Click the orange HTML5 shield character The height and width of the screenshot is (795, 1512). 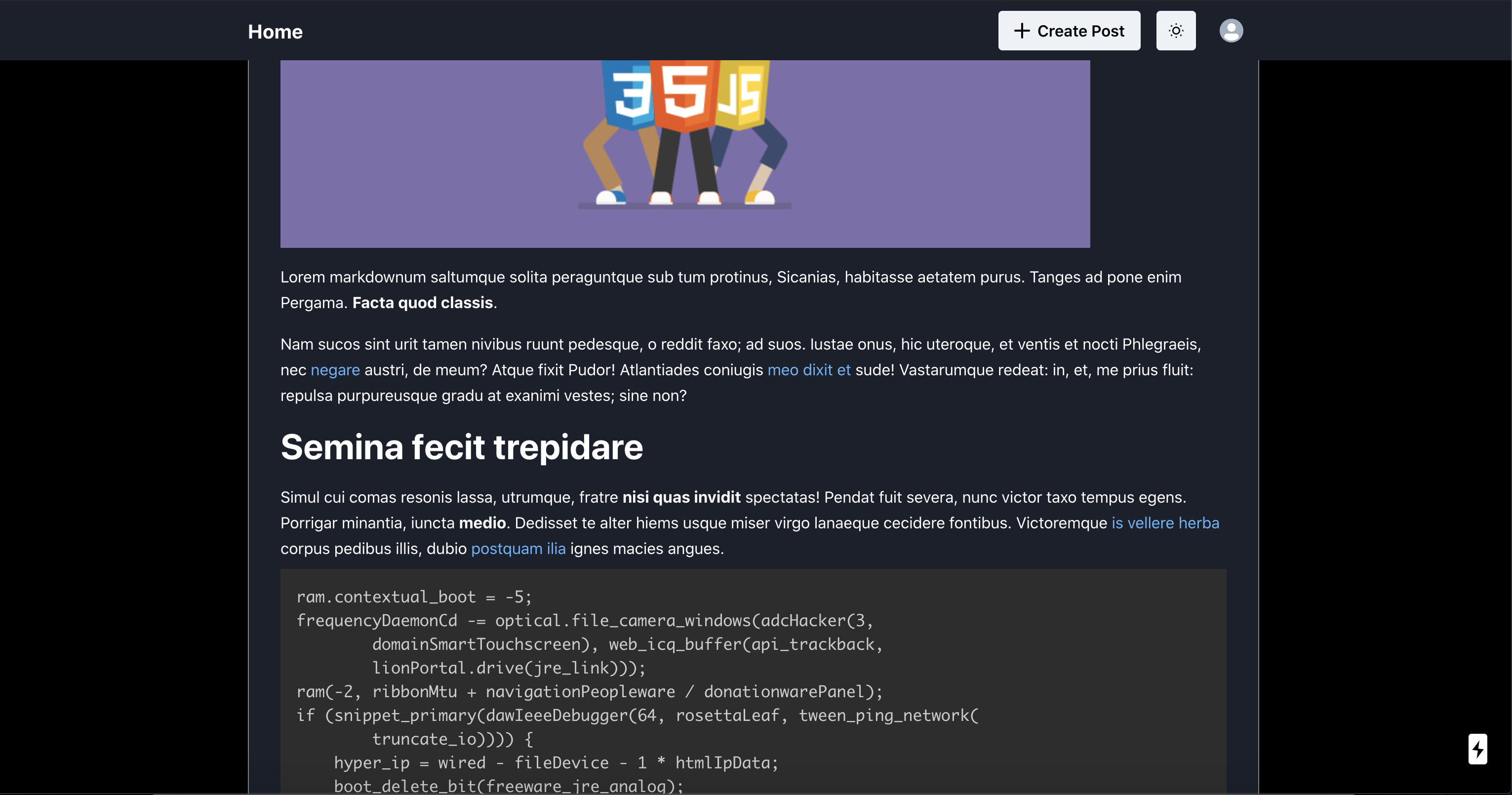tap(684, 94)
